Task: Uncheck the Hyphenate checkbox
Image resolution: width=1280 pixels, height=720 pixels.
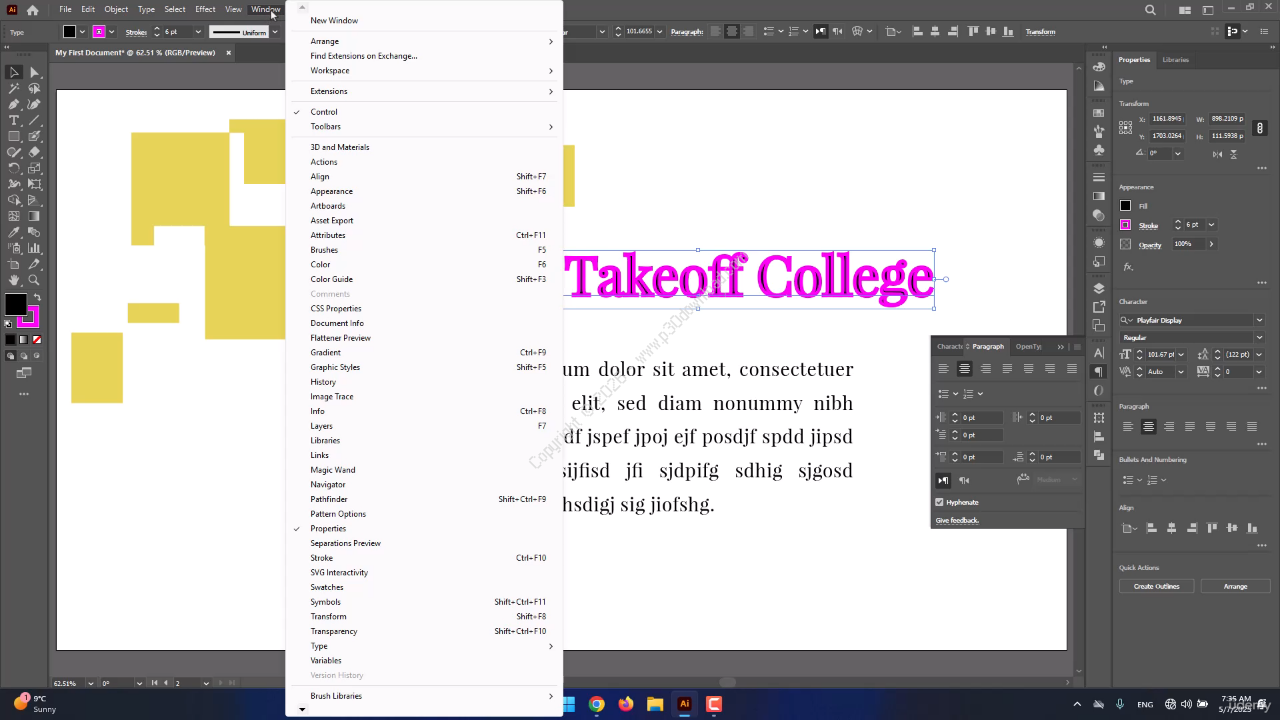Action: point(939,502)
